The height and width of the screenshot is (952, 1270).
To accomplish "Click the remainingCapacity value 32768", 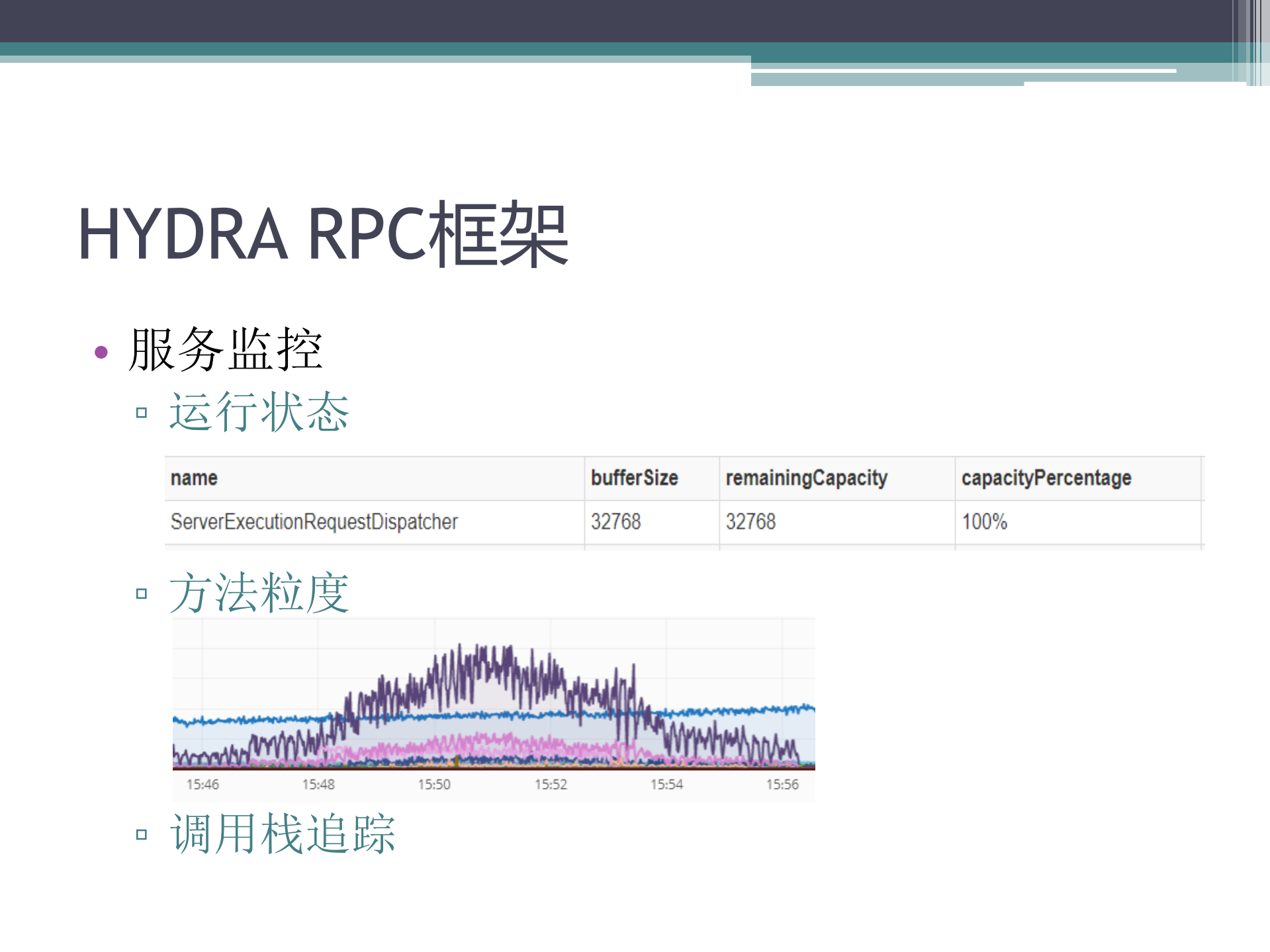I will (x=751, y=521).
